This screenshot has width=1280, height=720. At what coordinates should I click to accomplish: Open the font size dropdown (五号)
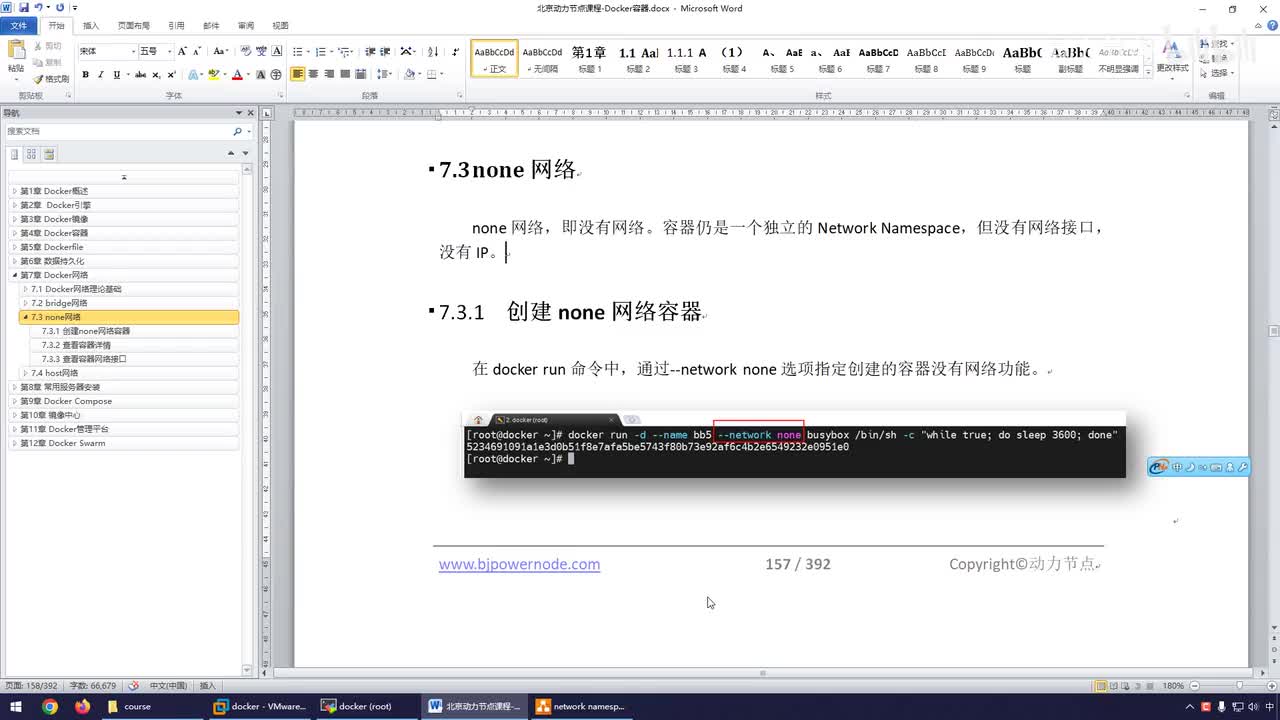169,51
